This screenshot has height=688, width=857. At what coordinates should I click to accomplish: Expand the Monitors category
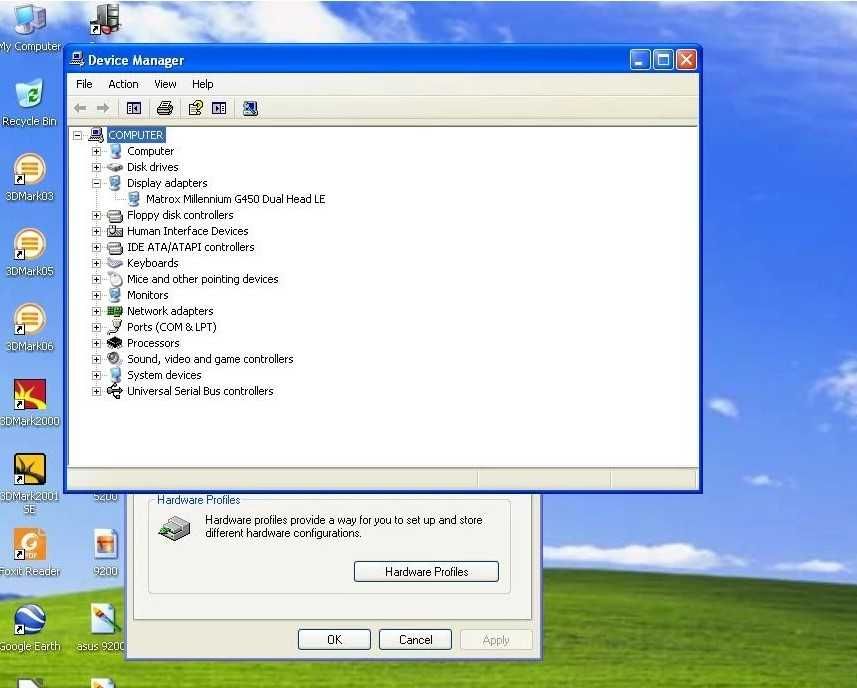[x=97, y=295]
